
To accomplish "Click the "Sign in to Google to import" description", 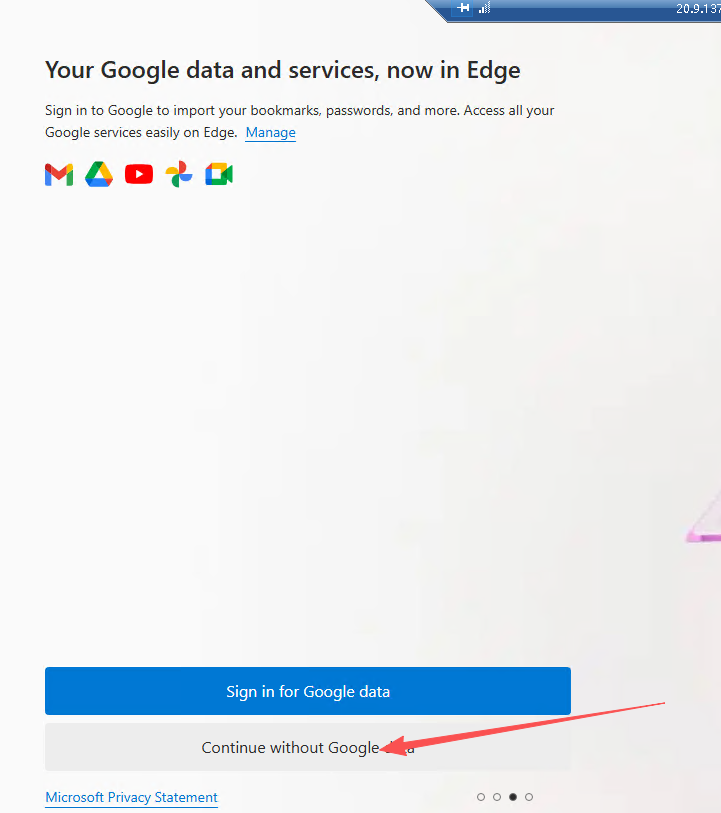I will 300,110.
